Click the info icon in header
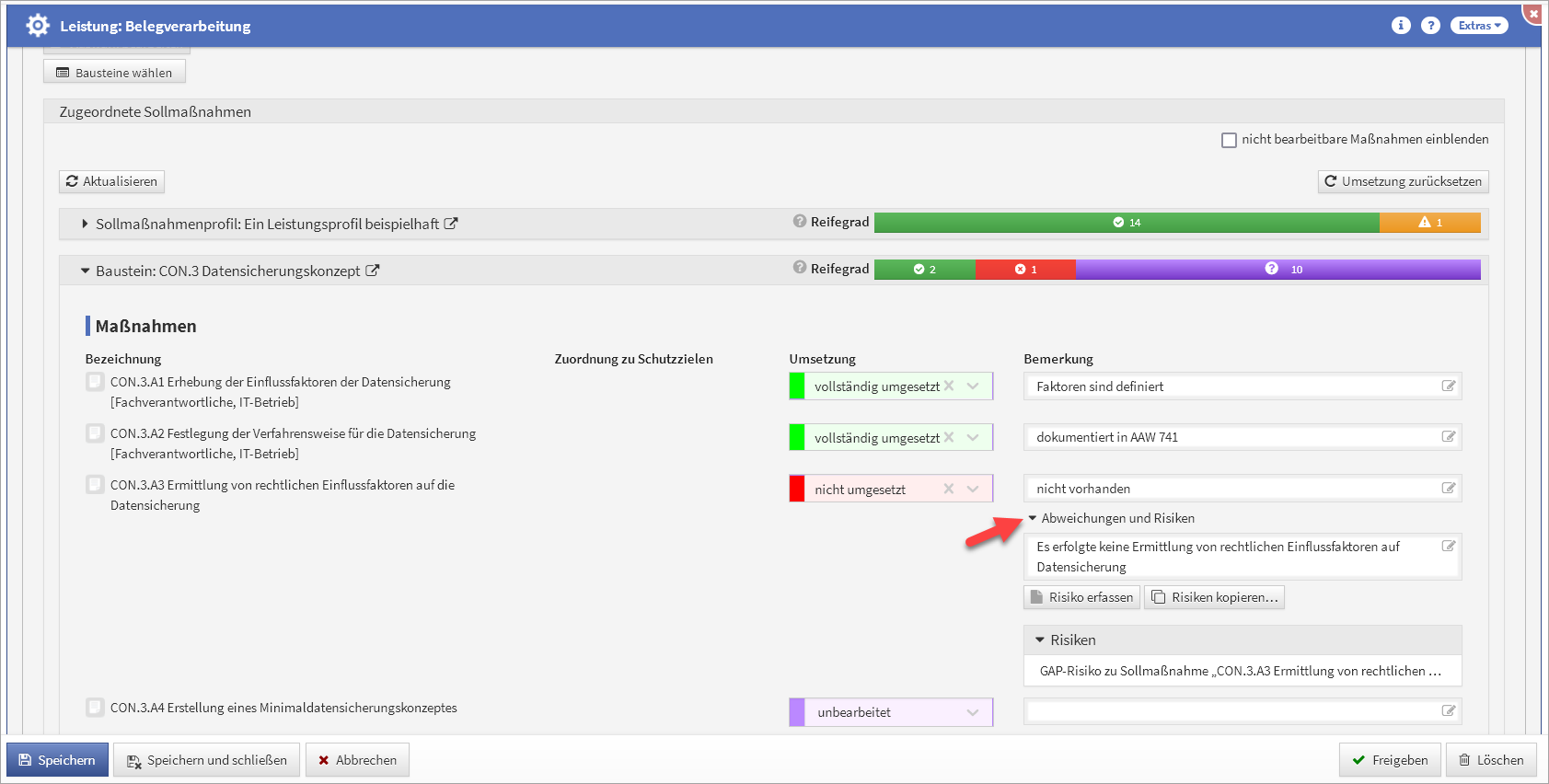The image size is (1549, 784). coord(1400,26)
